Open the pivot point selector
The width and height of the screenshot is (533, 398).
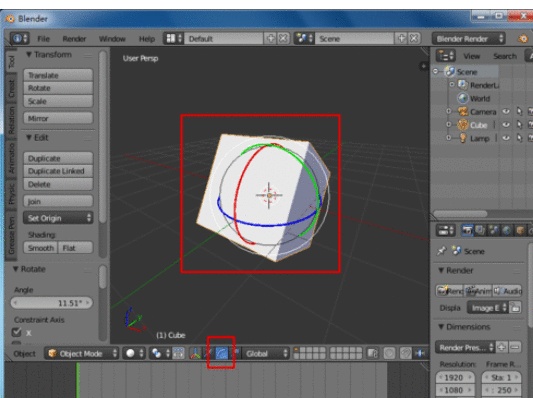pyautogui.click(x=159, y=353)
